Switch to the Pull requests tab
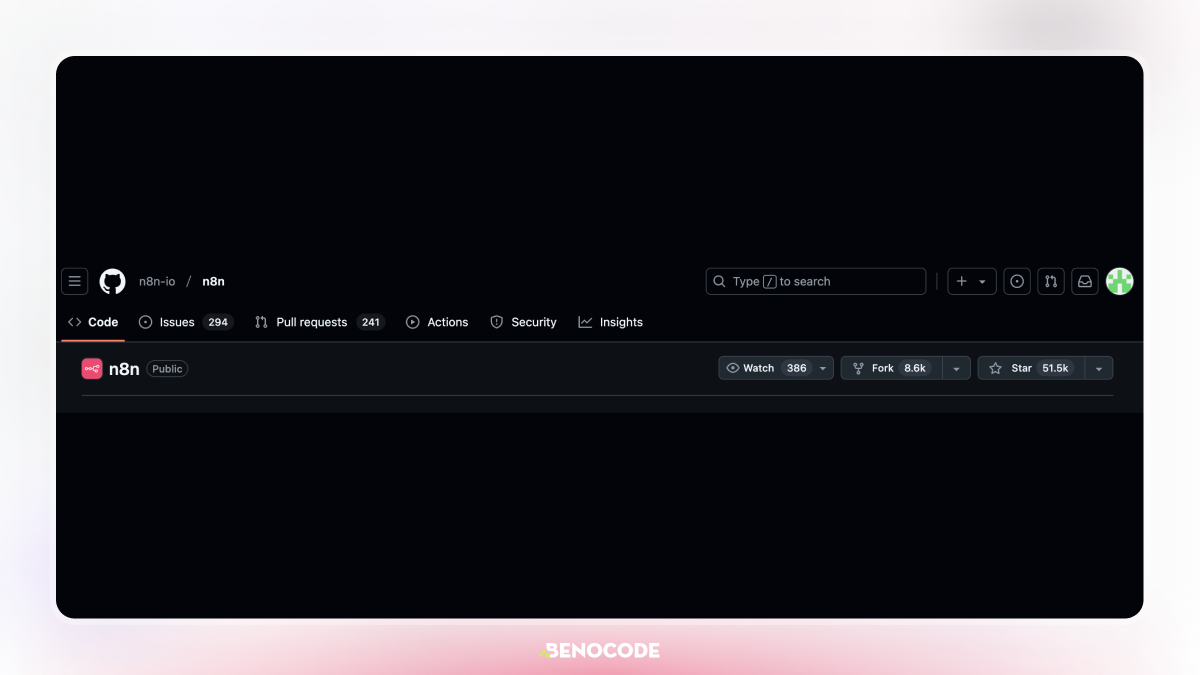Screen dimensions: 1200x675 319,322
